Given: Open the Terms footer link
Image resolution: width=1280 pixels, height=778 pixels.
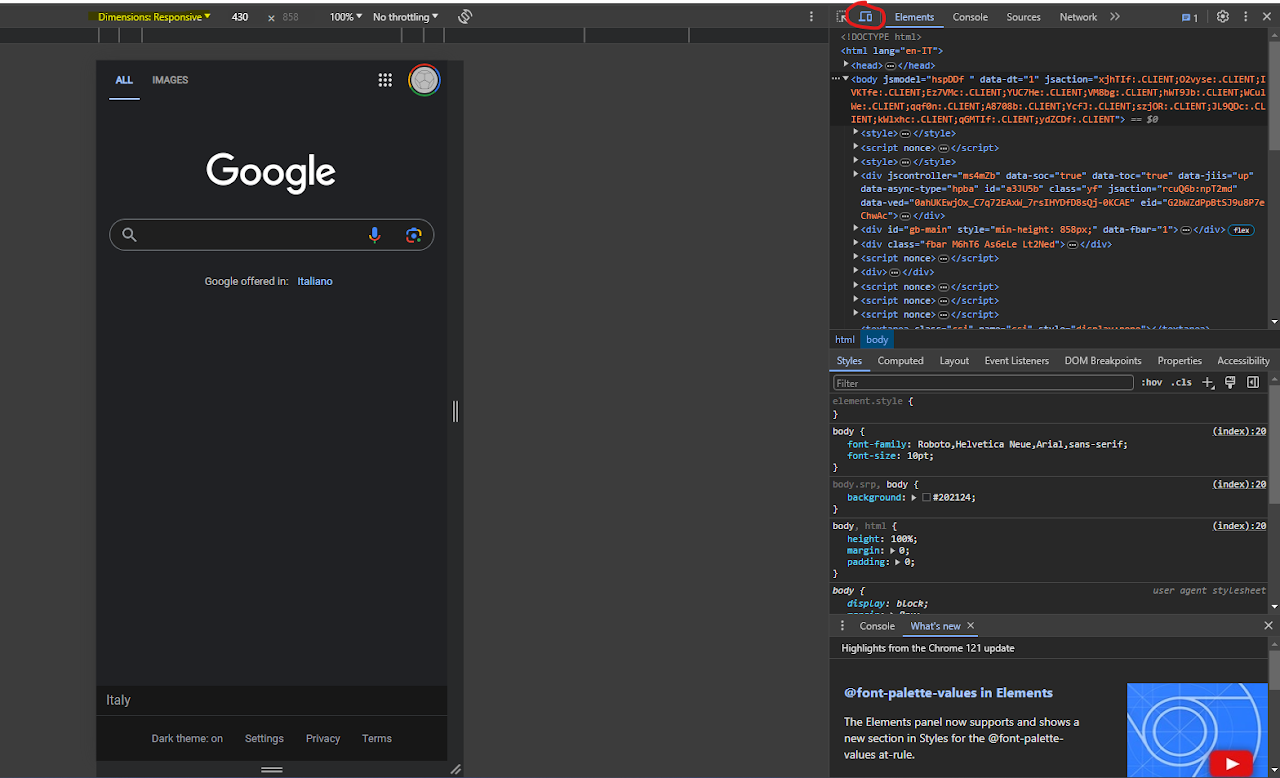Looking at the screenshot, I should click(377, 738).
